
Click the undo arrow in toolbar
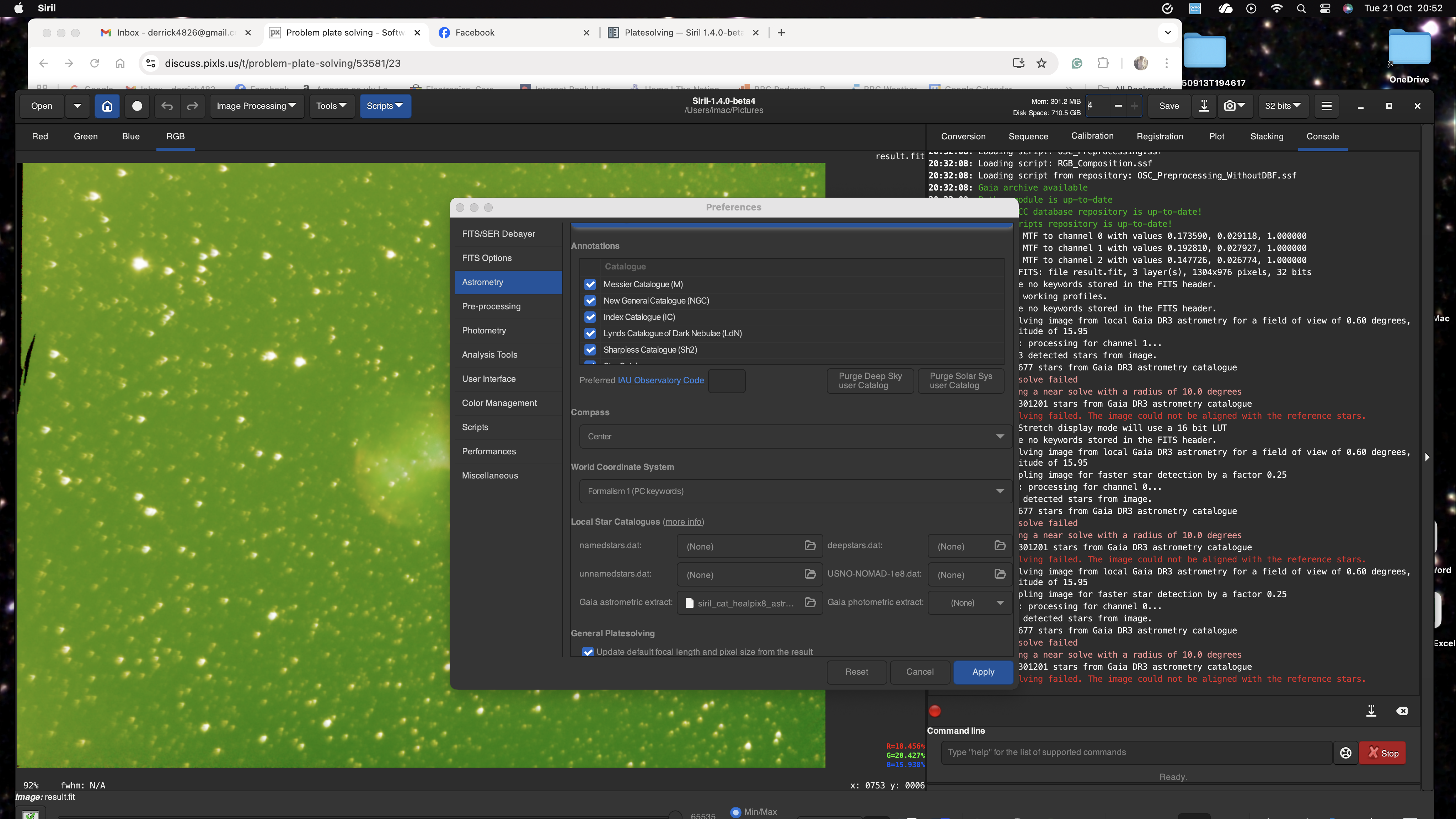point(167,106)
